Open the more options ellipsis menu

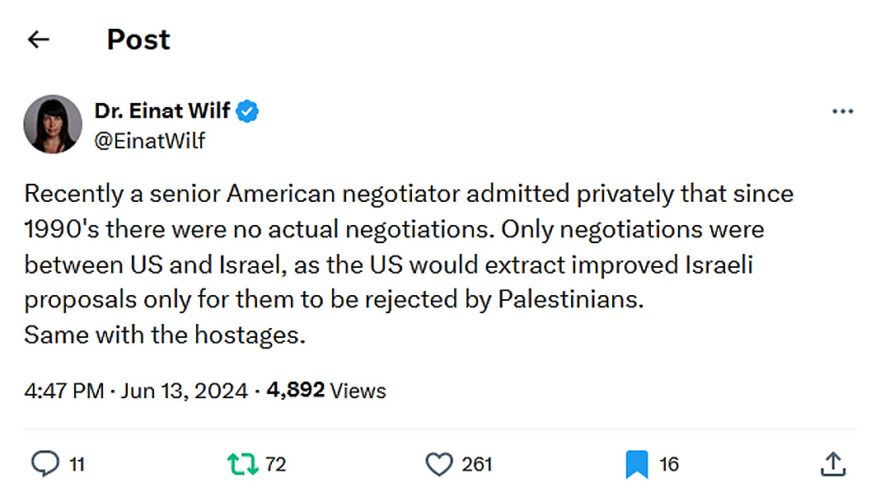click(x=842, y=112)
